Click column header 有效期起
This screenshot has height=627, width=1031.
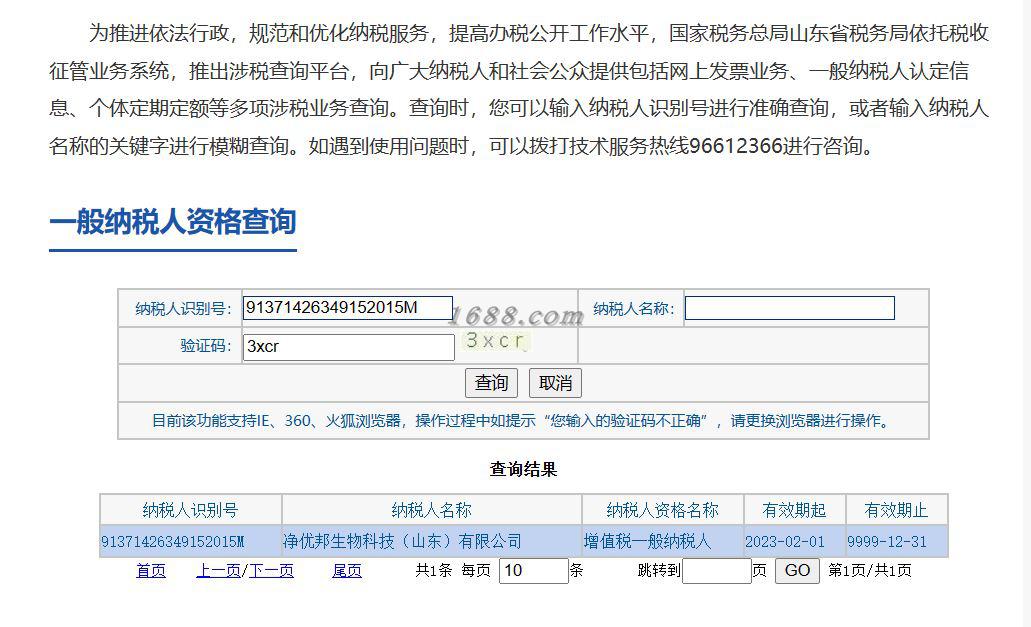794,510
